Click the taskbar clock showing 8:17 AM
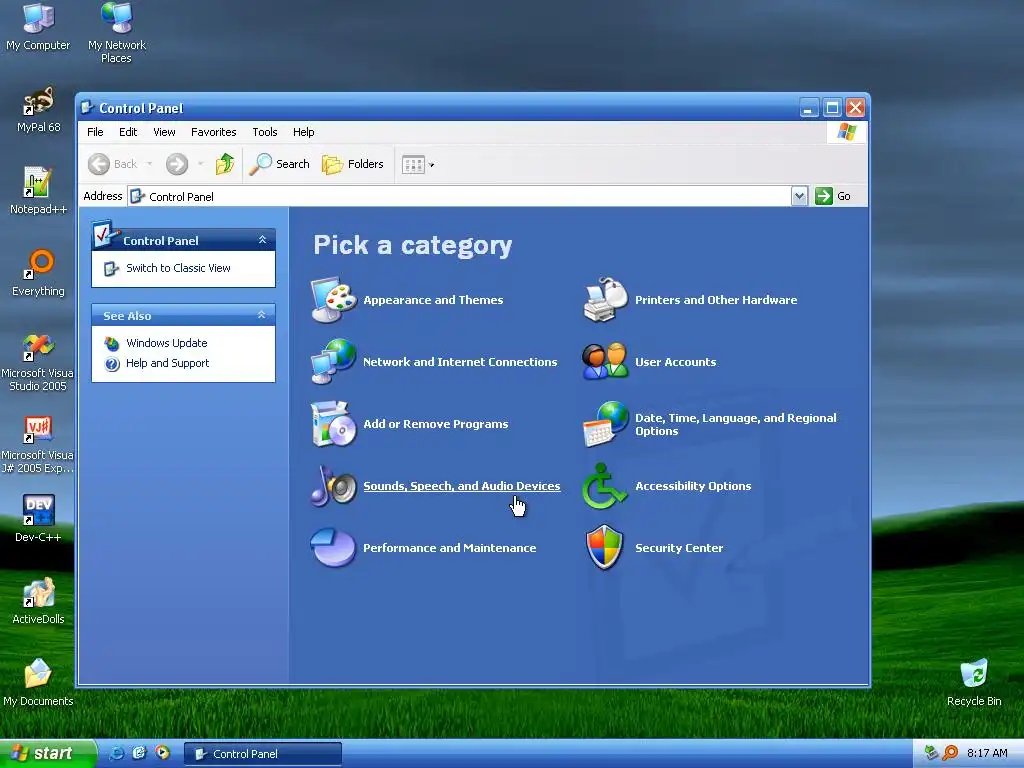Viewport: 1024px width, 768px height. click(987, 753)
